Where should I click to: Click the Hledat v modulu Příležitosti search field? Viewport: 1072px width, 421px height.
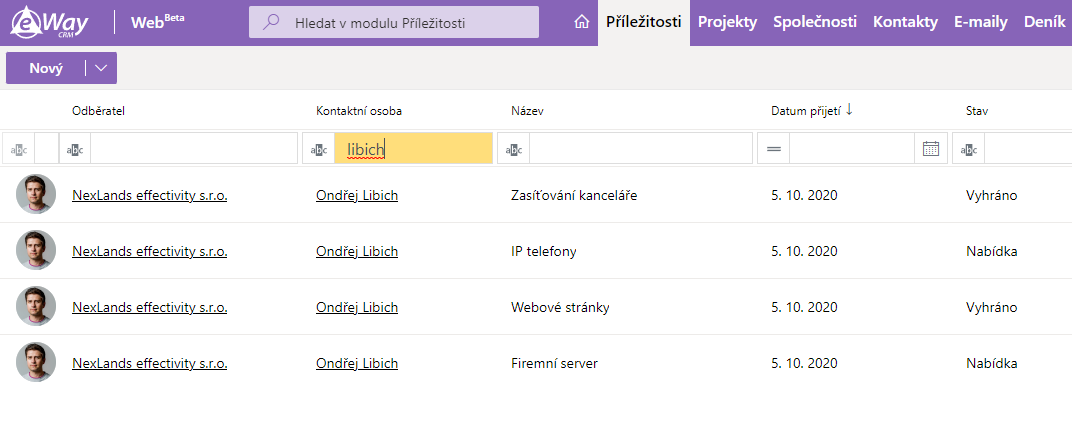point(394,23)
